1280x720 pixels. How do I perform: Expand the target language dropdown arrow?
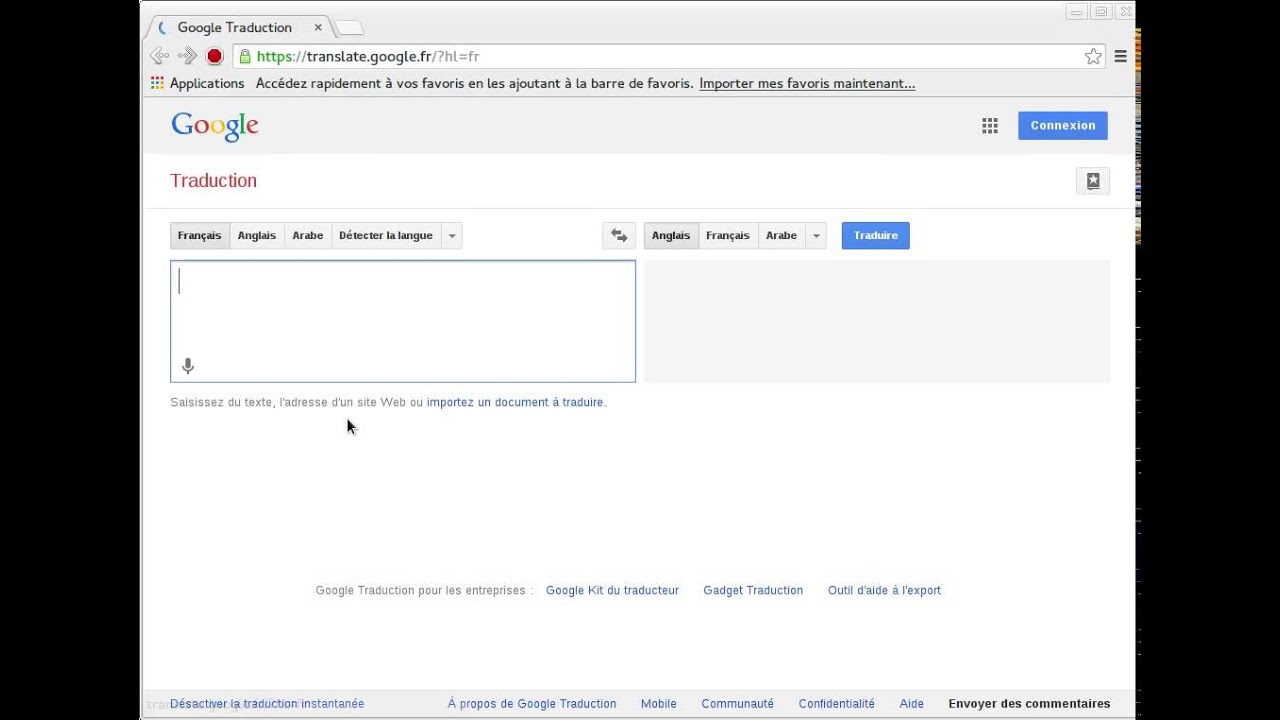pyautogui.click(x=816, y=235)
